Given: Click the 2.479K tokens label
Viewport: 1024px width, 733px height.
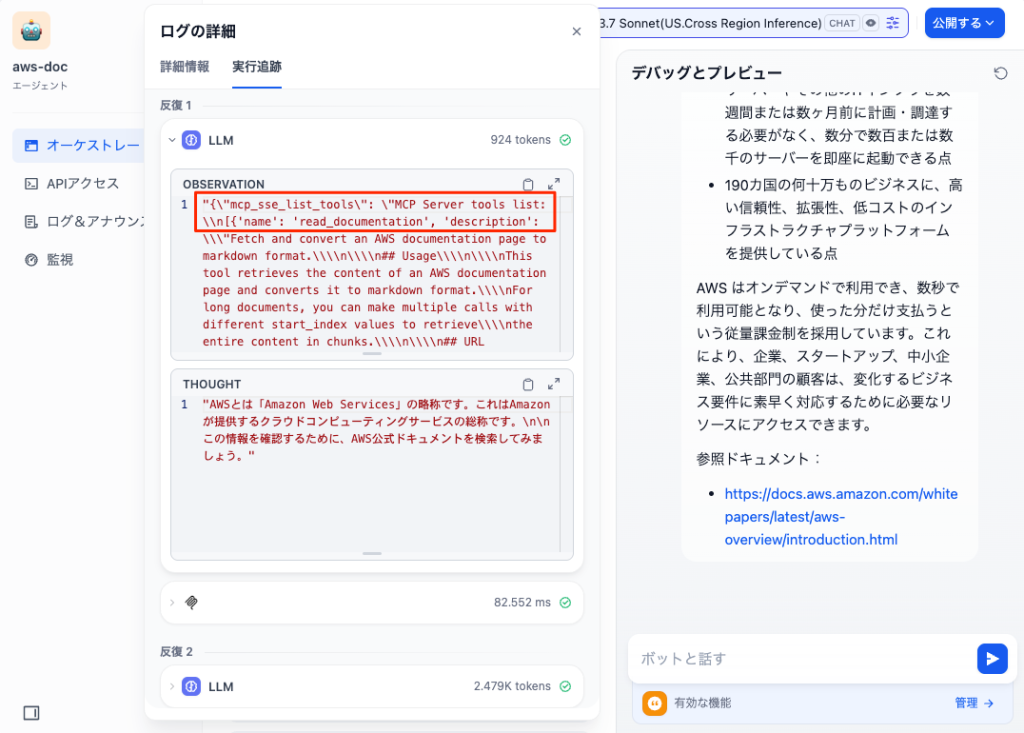Looking at the screenshot, I should tap(512, 686).
